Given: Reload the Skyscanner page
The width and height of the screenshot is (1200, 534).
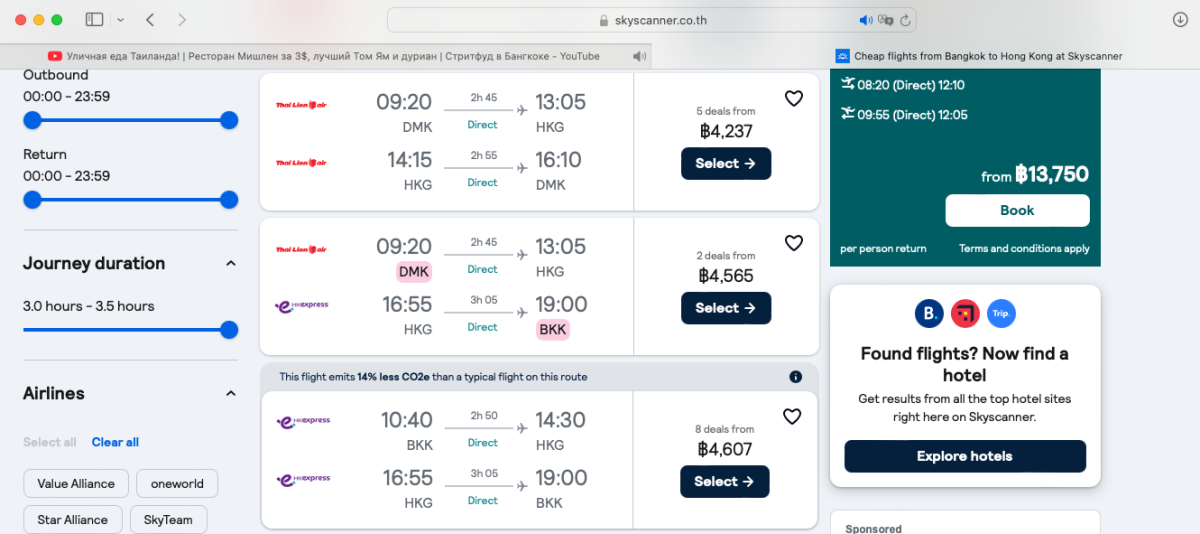Looking at the screenshot, I should click(905, 20).
